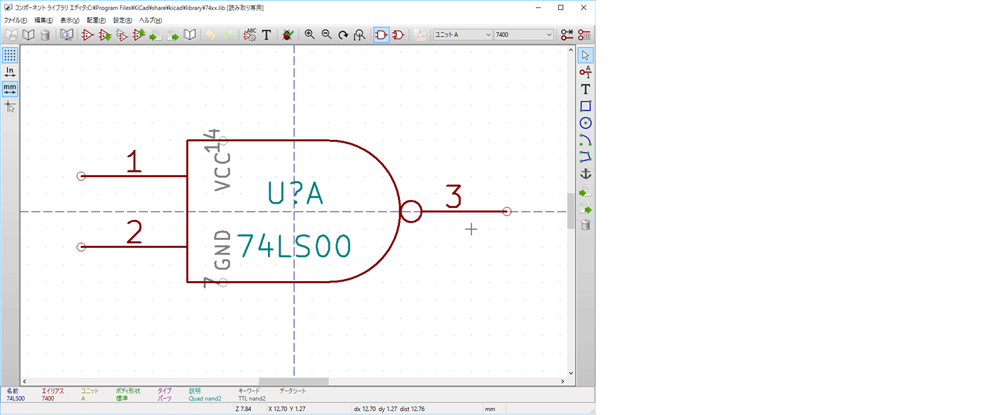Select the draw circle tool
Screen dimensions: 1000x415
click(x=585, y=123)
